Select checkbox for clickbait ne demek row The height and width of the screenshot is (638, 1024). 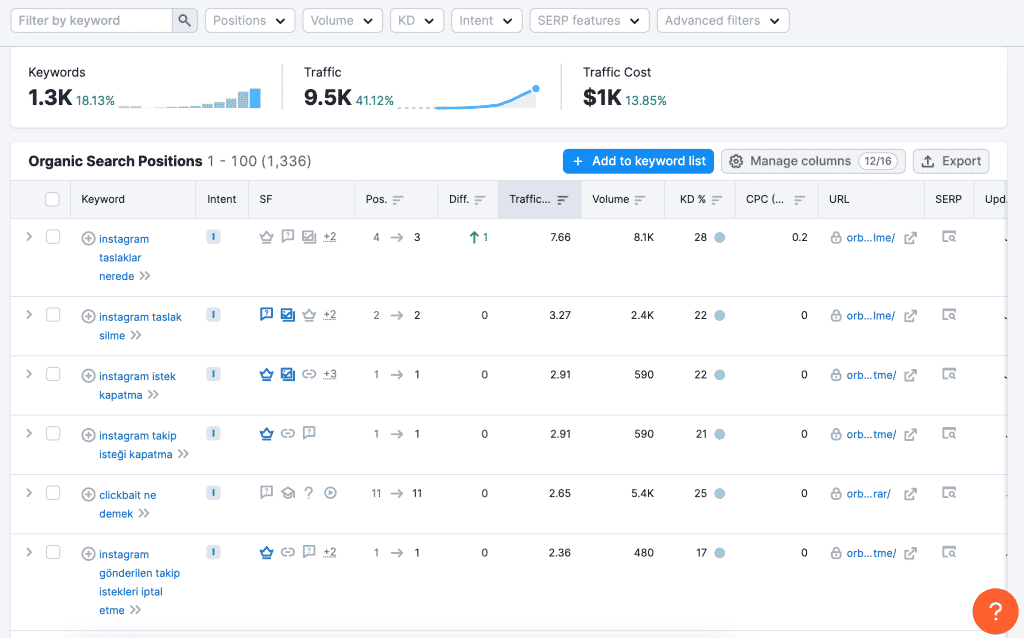pos(53,493)
